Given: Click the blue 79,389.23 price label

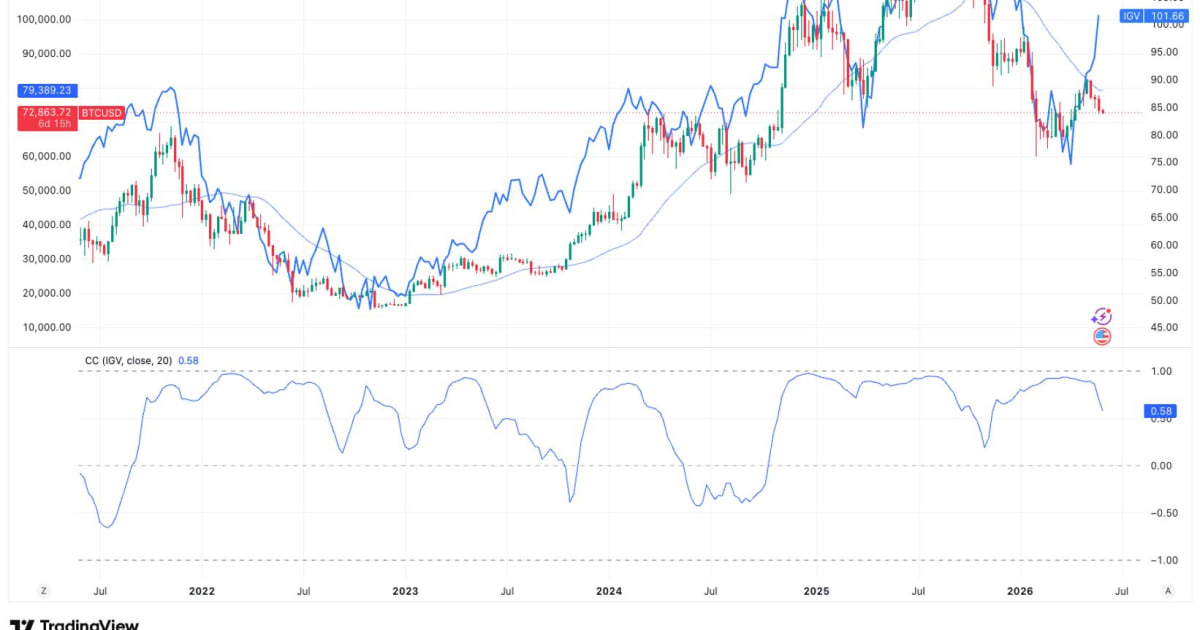Looking at the screenshot, I should 47,91.
